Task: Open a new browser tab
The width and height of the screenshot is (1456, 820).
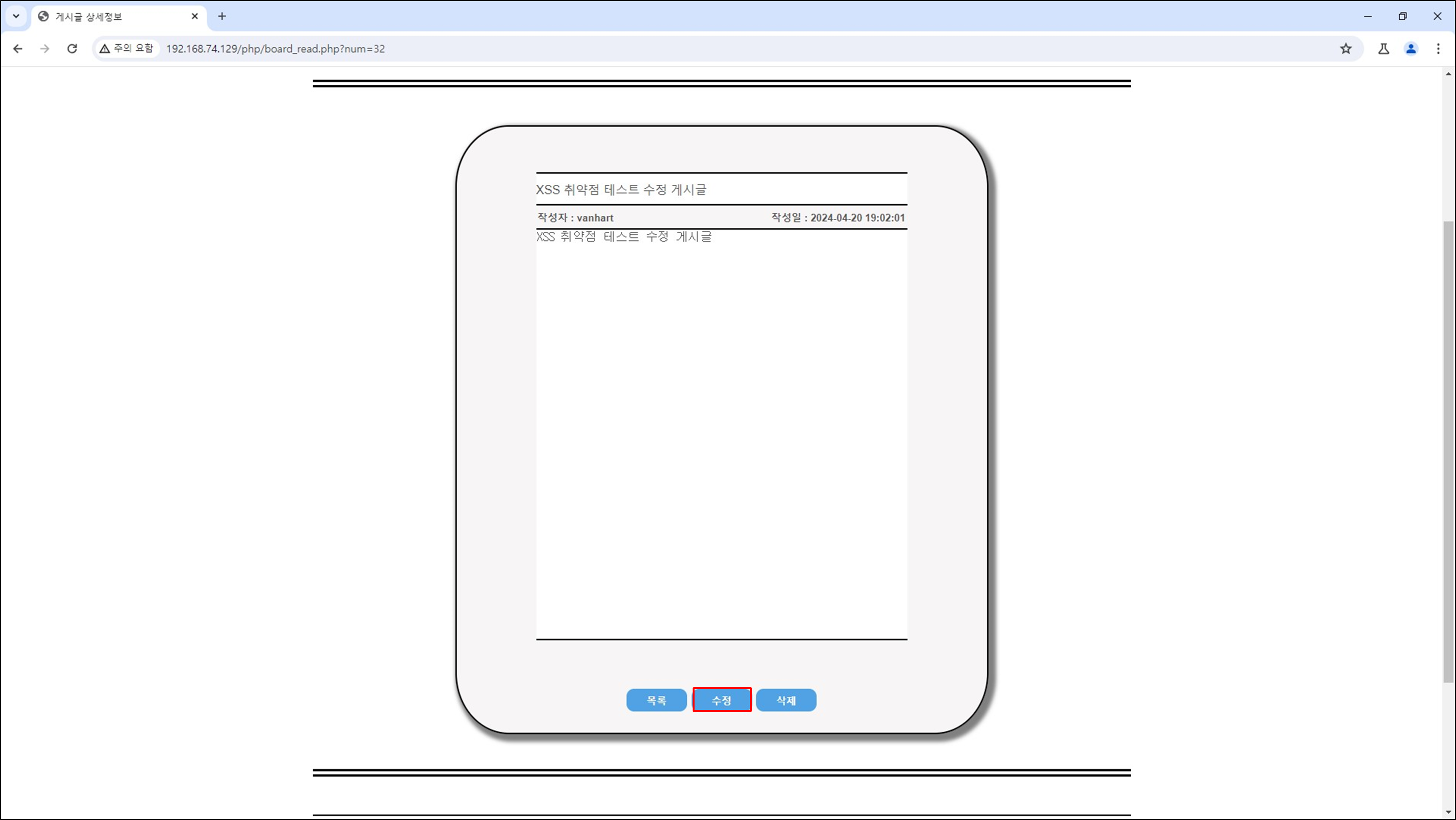Action: [x=222, y=16]
